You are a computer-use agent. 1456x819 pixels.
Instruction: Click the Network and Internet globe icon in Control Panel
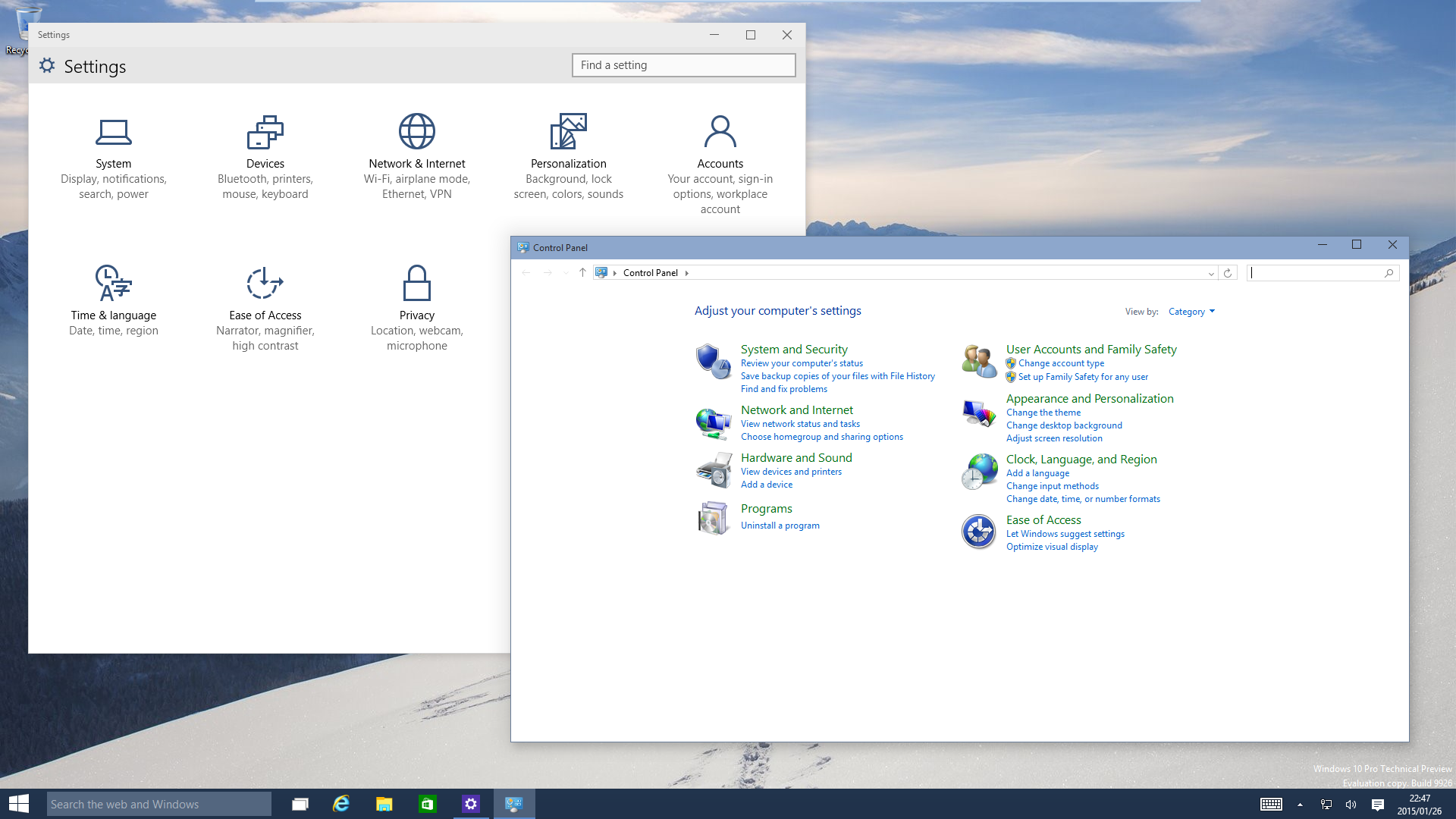point(713,422)
